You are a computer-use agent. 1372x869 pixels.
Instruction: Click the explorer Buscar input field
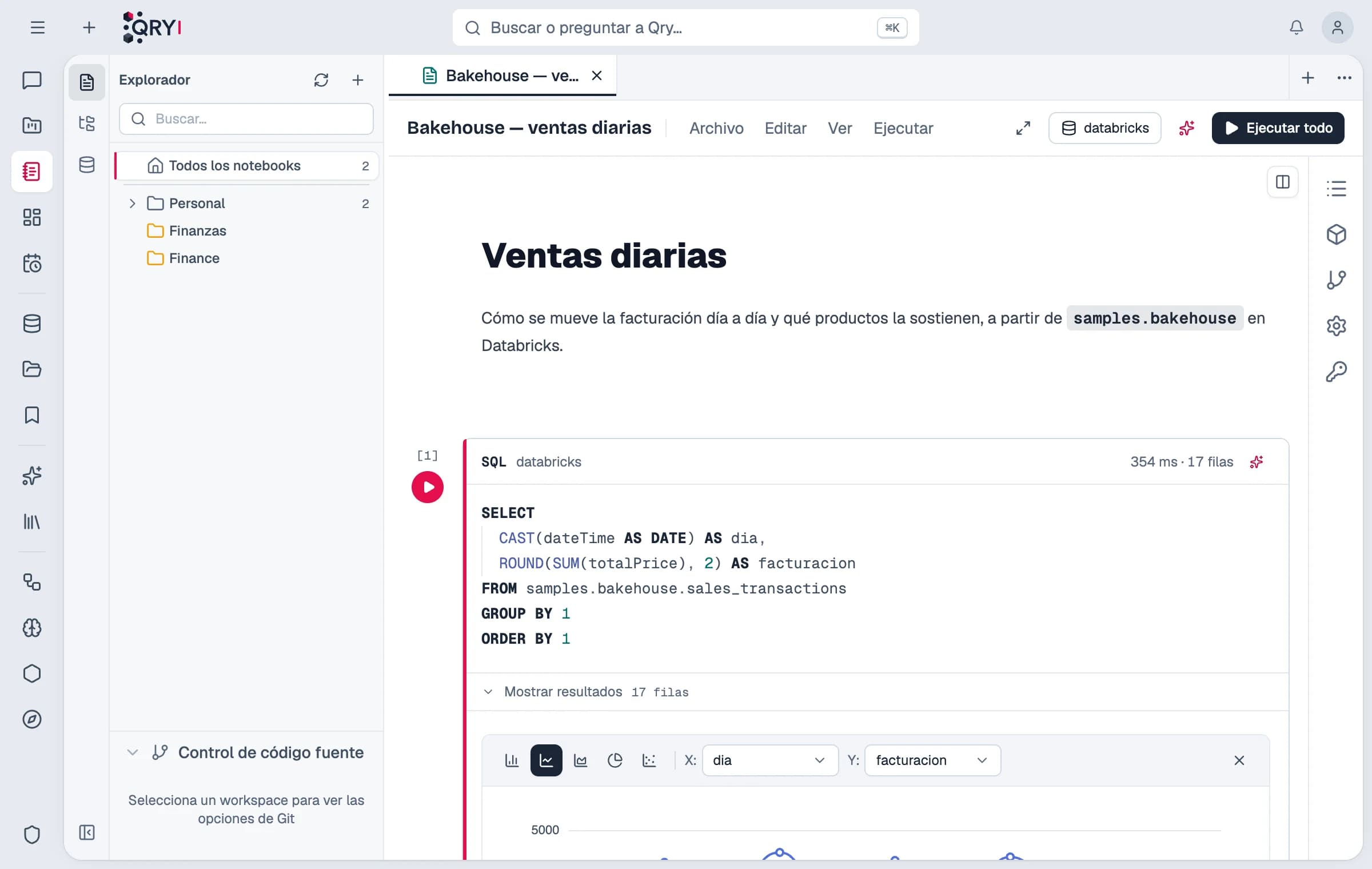246,119
